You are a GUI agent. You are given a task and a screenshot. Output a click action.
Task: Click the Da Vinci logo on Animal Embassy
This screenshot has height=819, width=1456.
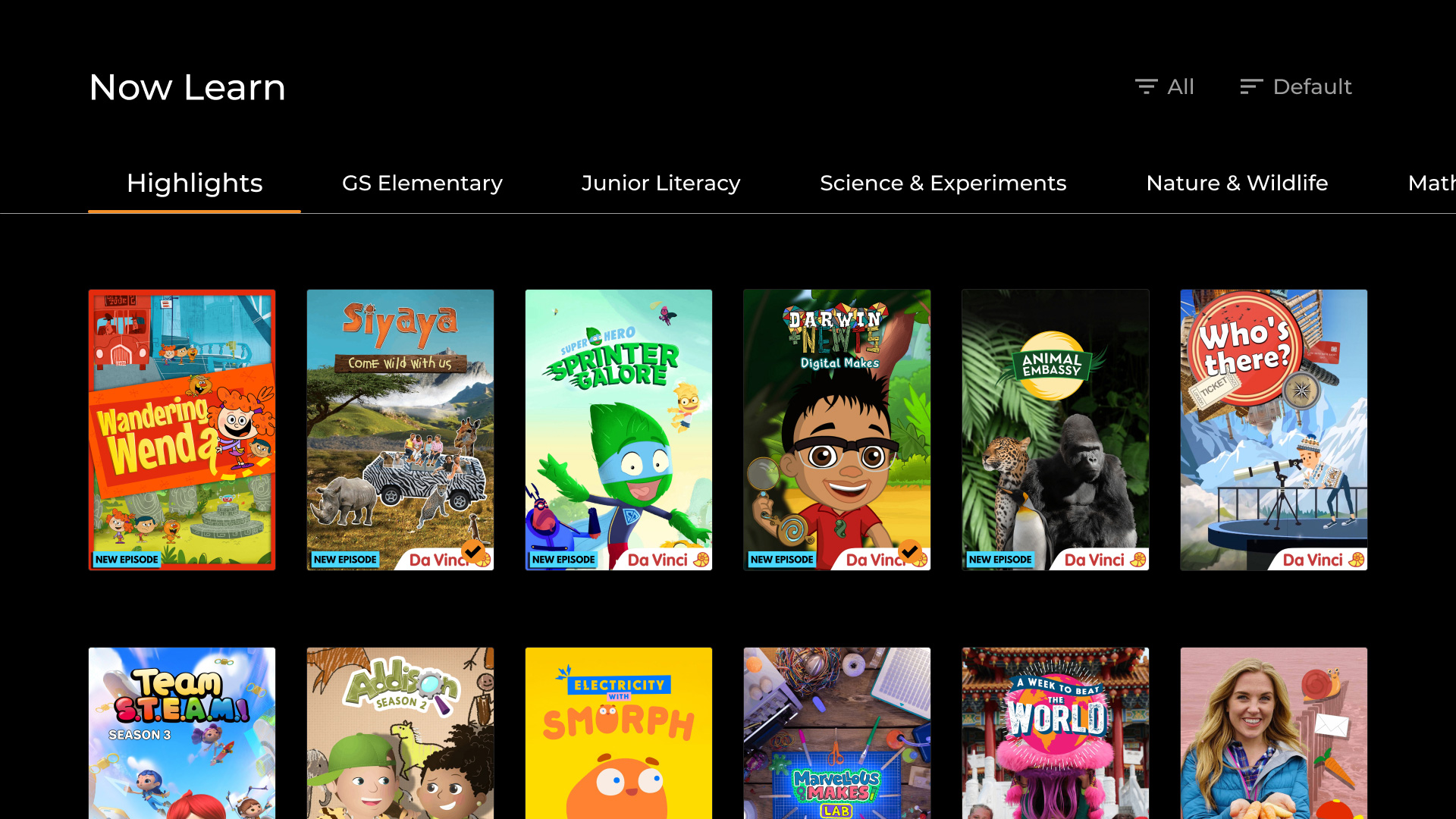[x=1105, y=560]
